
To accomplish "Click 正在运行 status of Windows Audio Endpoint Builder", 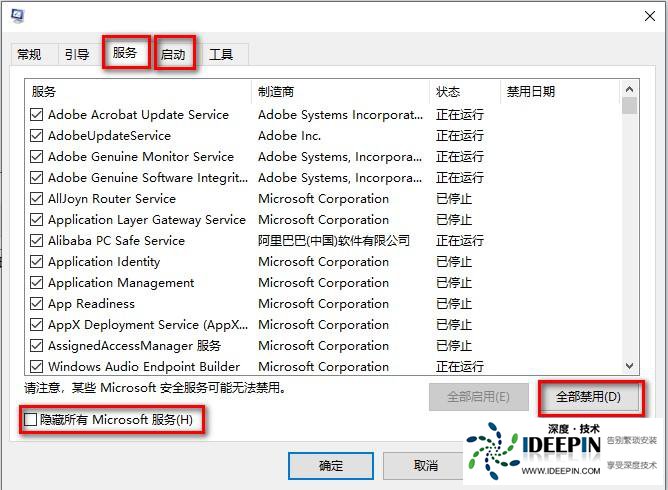I will (x=460, y=366).
